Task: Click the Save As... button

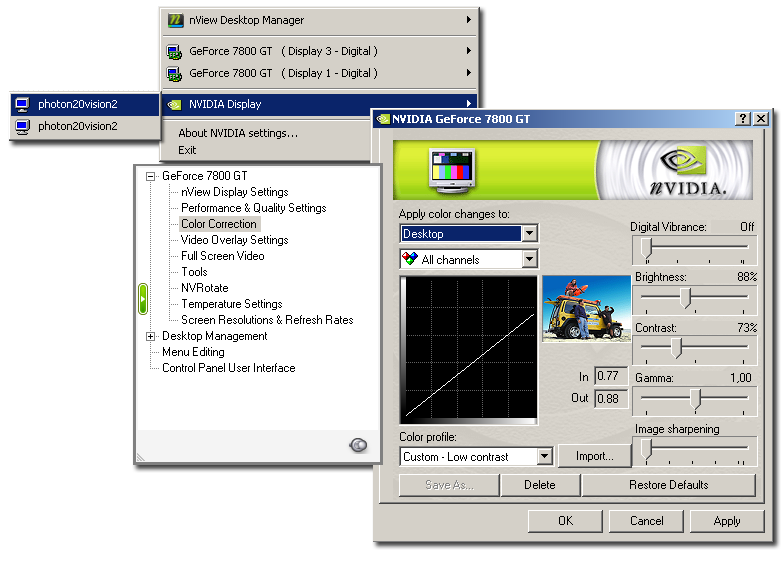Action: tap(449, 485)
